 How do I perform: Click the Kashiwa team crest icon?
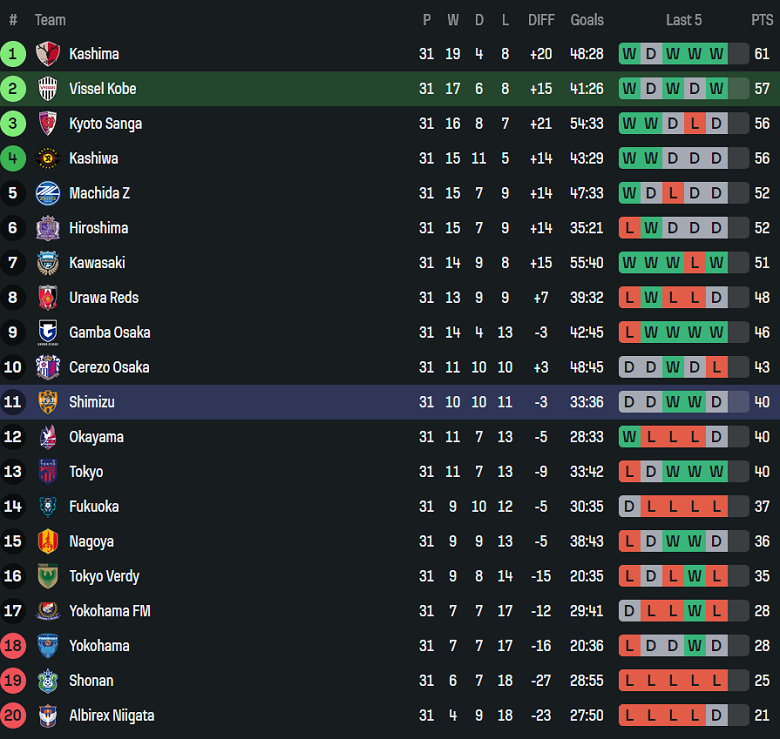48,158
